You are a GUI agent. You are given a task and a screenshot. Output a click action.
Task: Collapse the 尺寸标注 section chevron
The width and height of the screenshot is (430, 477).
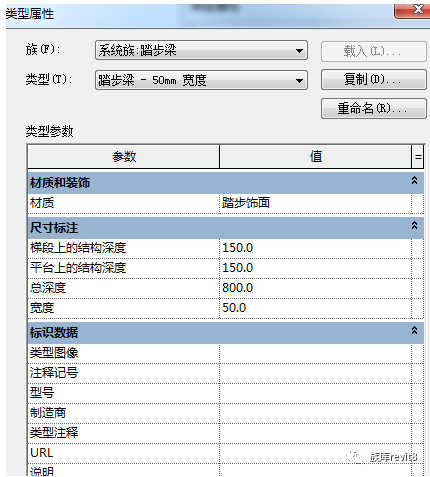coord(414,225)
